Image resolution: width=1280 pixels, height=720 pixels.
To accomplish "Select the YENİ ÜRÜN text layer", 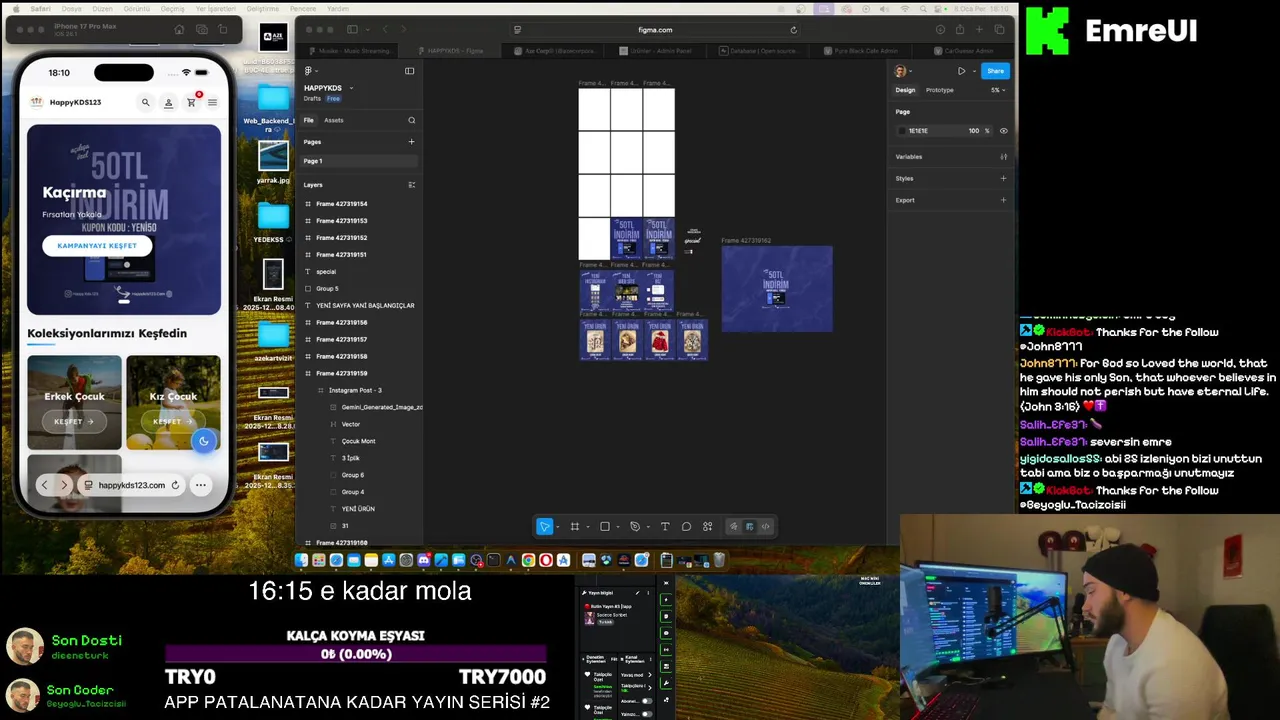I will coord(359,509).
